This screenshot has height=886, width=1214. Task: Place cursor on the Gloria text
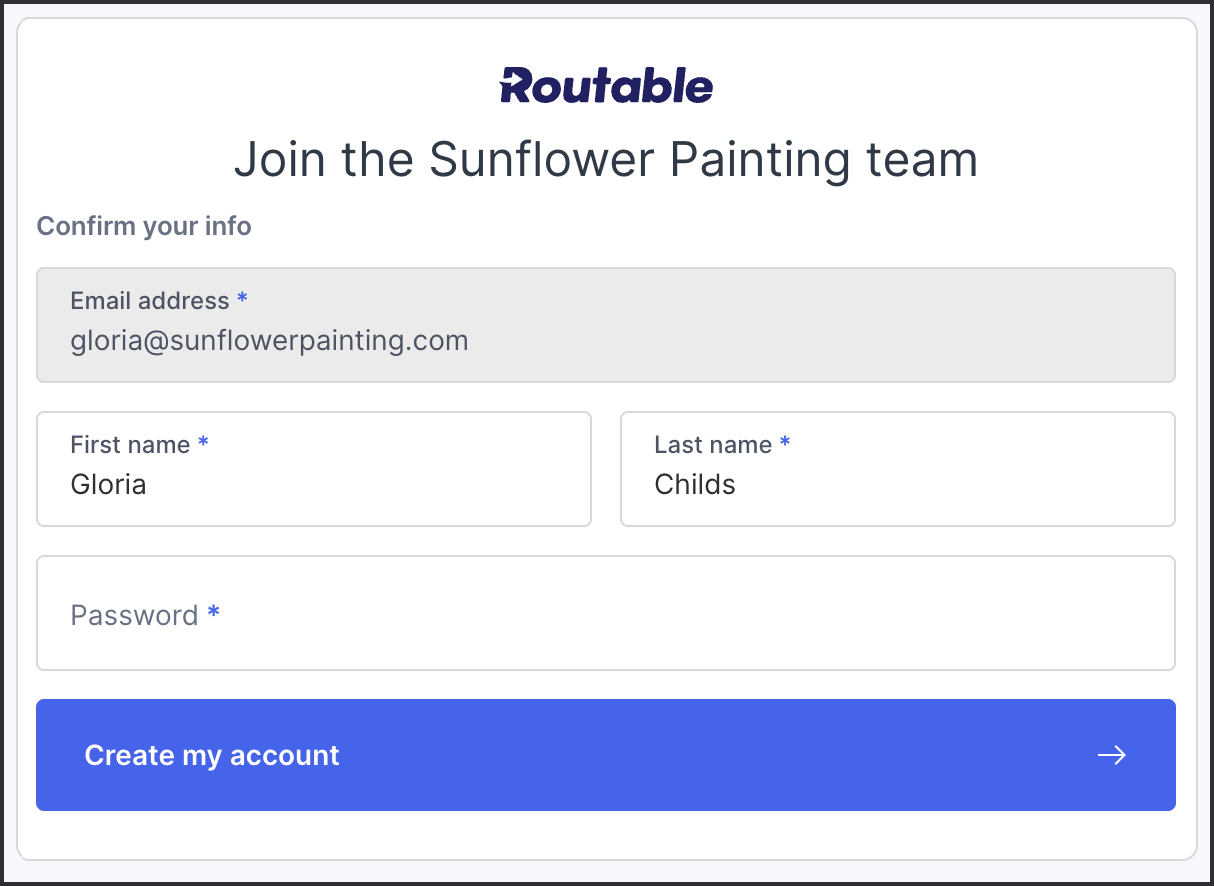[x=109, y=485]
